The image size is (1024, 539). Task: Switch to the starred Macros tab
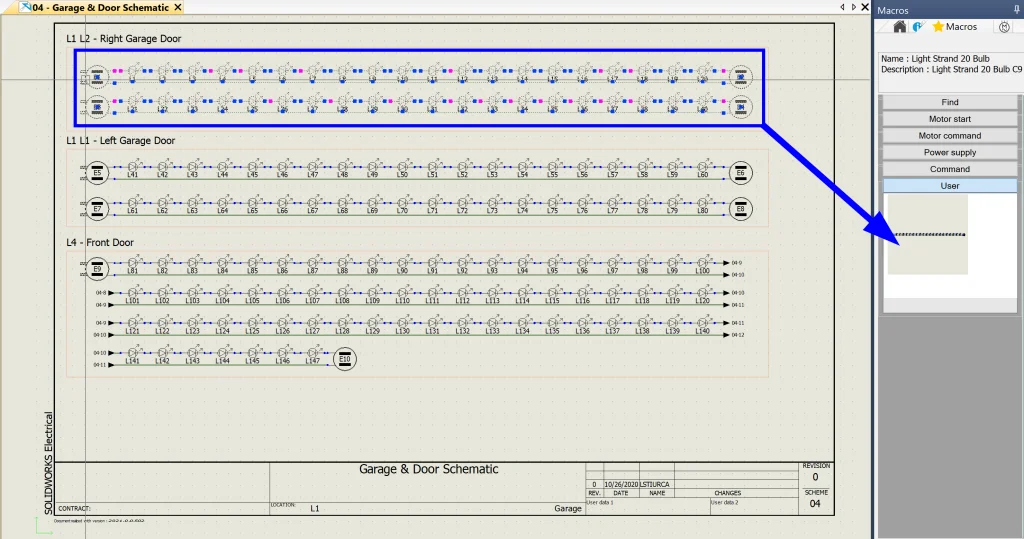point(954,27)
